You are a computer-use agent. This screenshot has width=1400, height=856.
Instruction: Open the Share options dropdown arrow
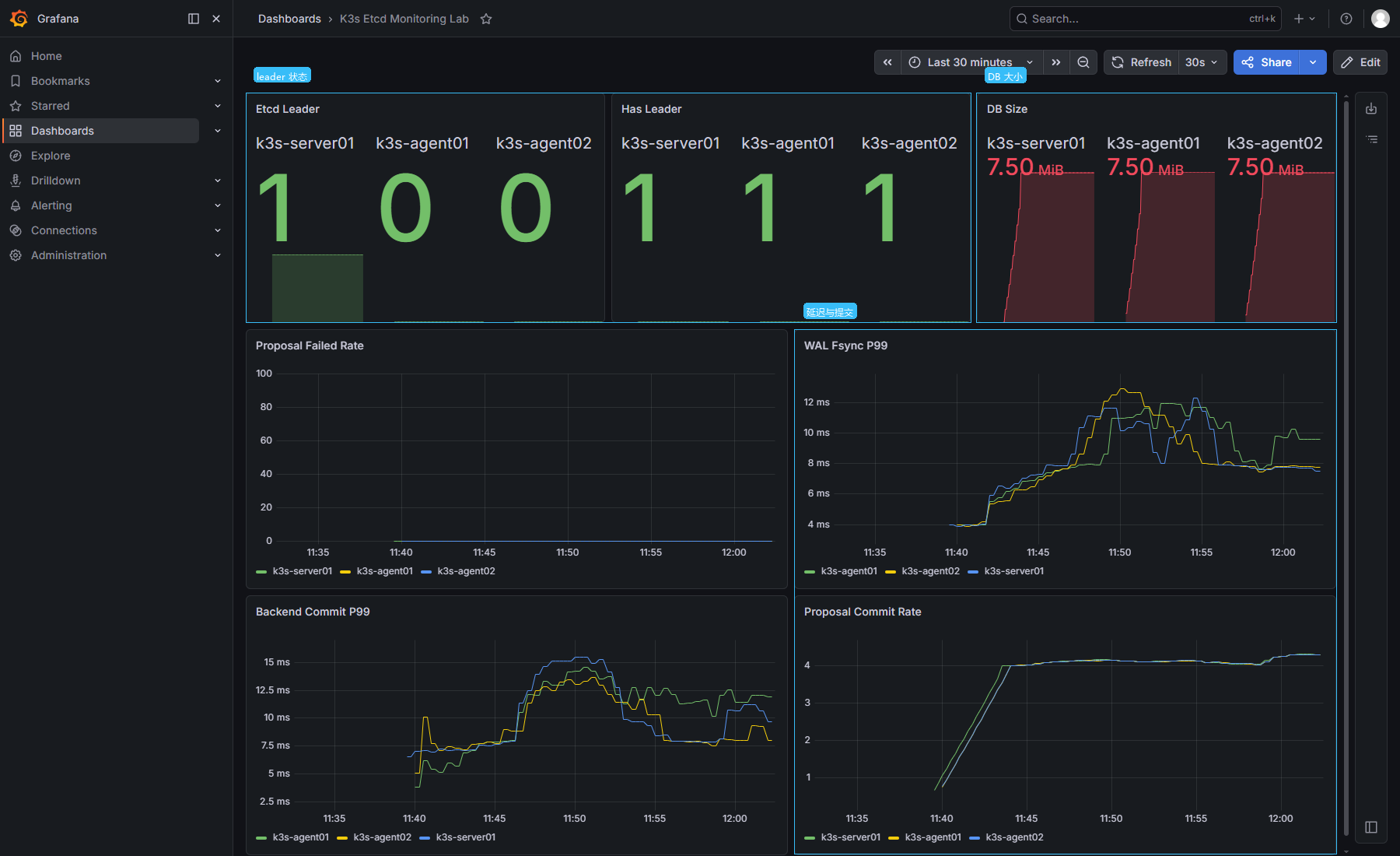pyautogui.click(x=1313, y=62)
